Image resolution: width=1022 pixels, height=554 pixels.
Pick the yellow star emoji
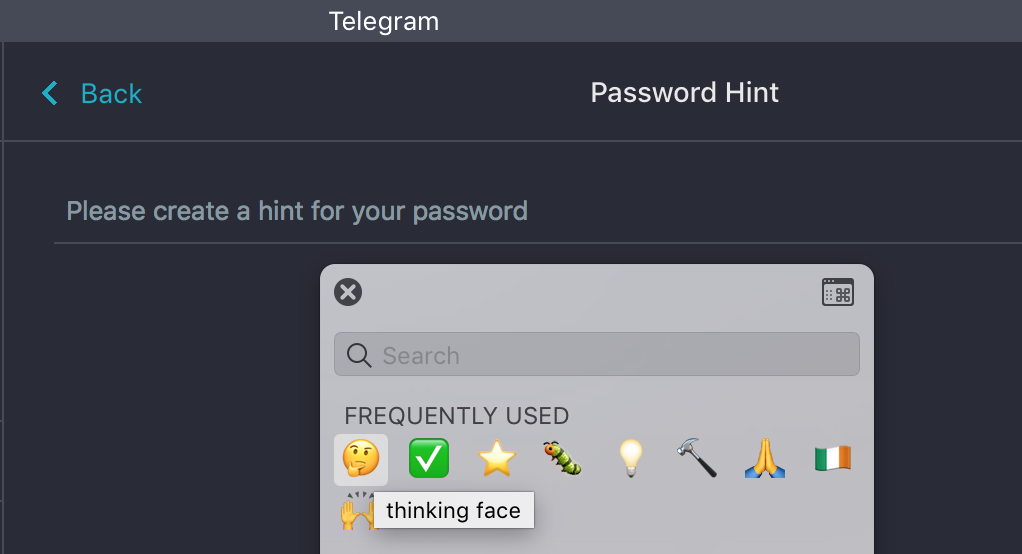coord(496,459)
